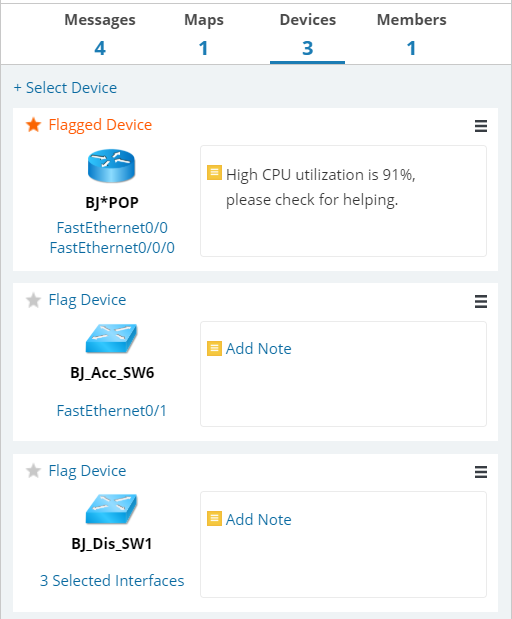The height and width of the screenshot is (619, 512).
Task: Click the BJ*POP router icon
Action: (x=111, y=166)
